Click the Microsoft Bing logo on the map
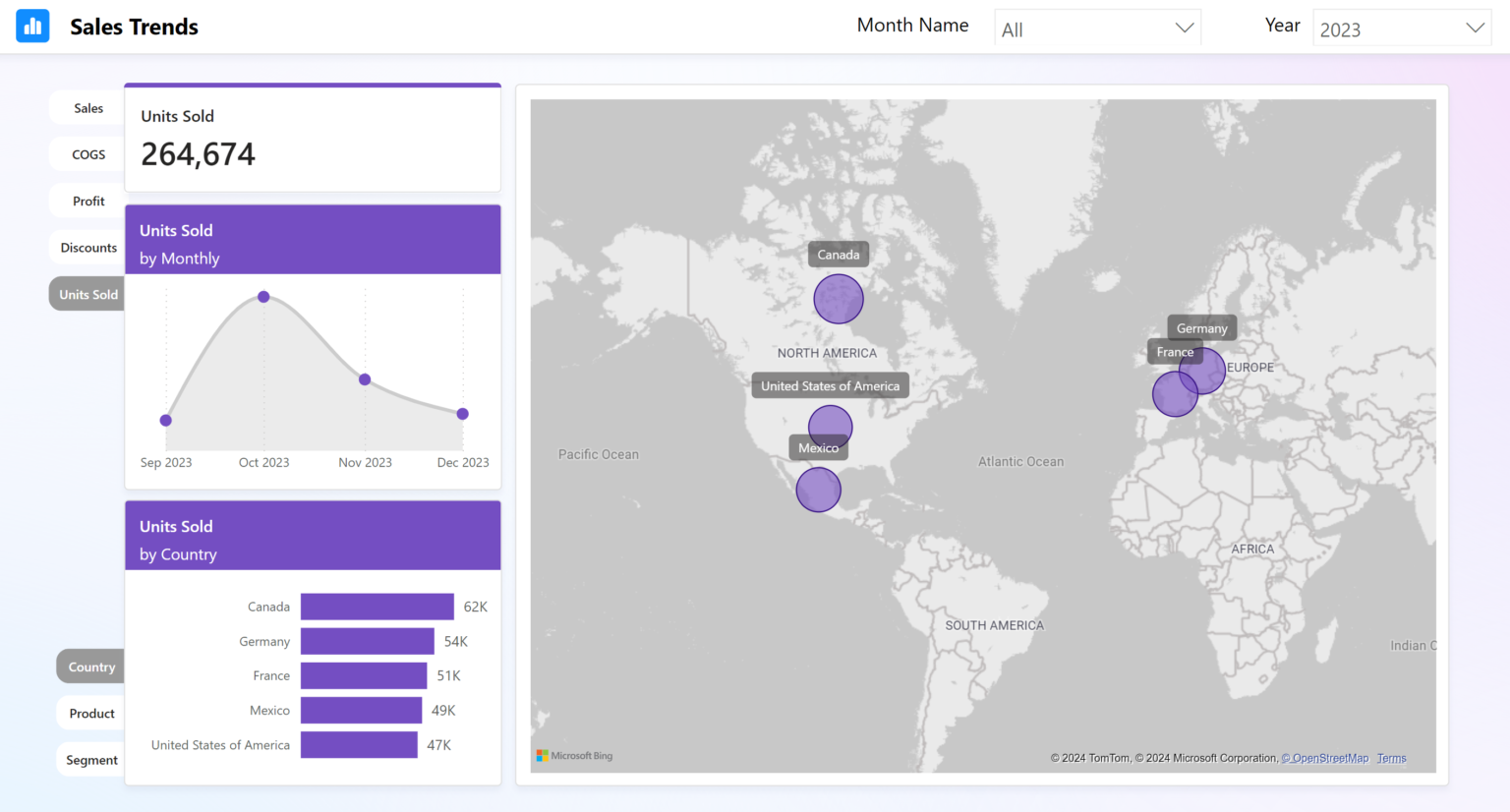 pos(574,755)
